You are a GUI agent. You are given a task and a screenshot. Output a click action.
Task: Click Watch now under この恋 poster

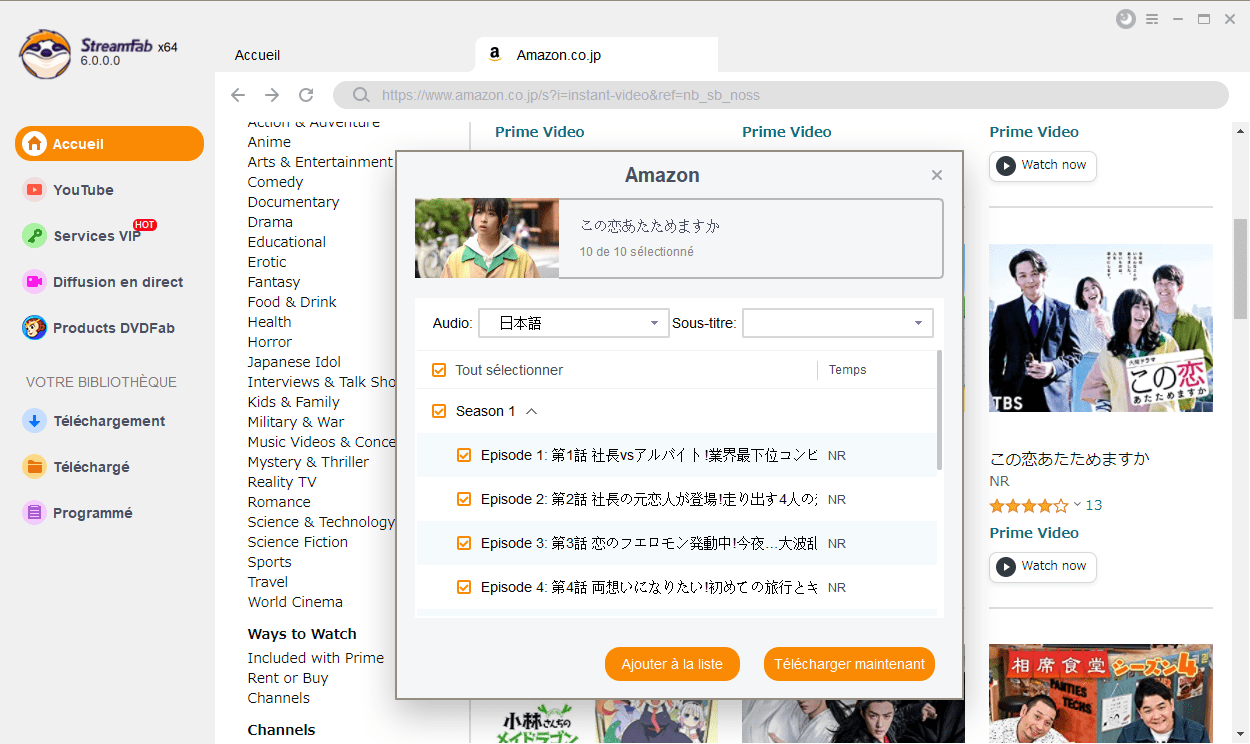(x=1043, y=566)
